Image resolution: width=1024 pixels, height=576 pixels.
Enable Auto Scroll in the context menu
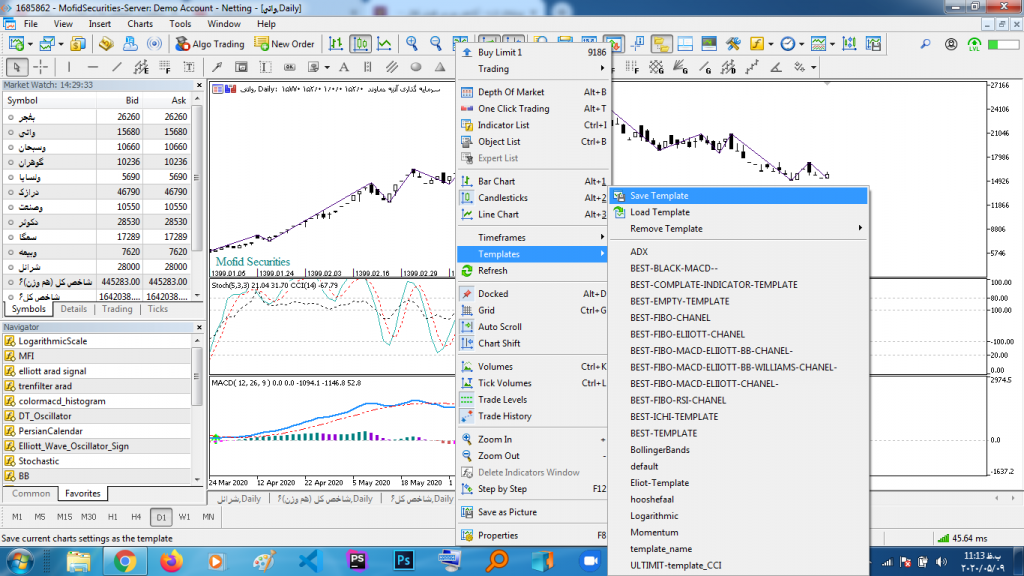500,327
